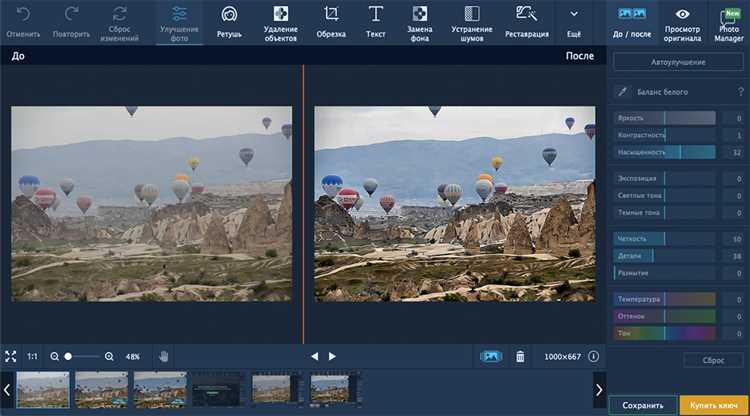Adjust the Насыщенность slider

click(x=664, y=153)
